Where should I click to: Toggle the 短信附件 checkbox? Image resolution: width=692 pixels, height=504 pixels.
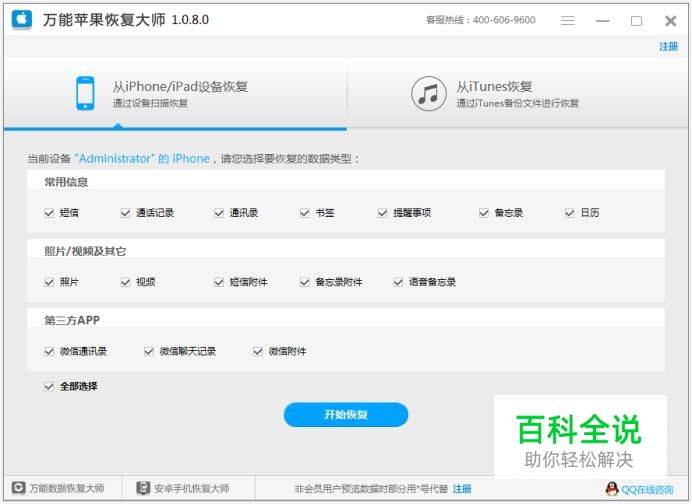click(219, 282)
